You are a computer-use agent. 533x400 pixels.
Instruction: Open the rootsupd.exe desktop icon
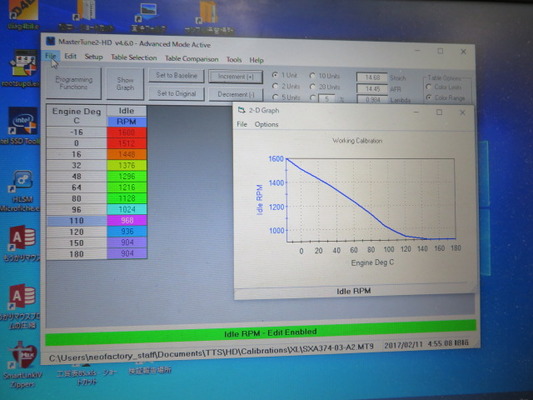(23, 68)
